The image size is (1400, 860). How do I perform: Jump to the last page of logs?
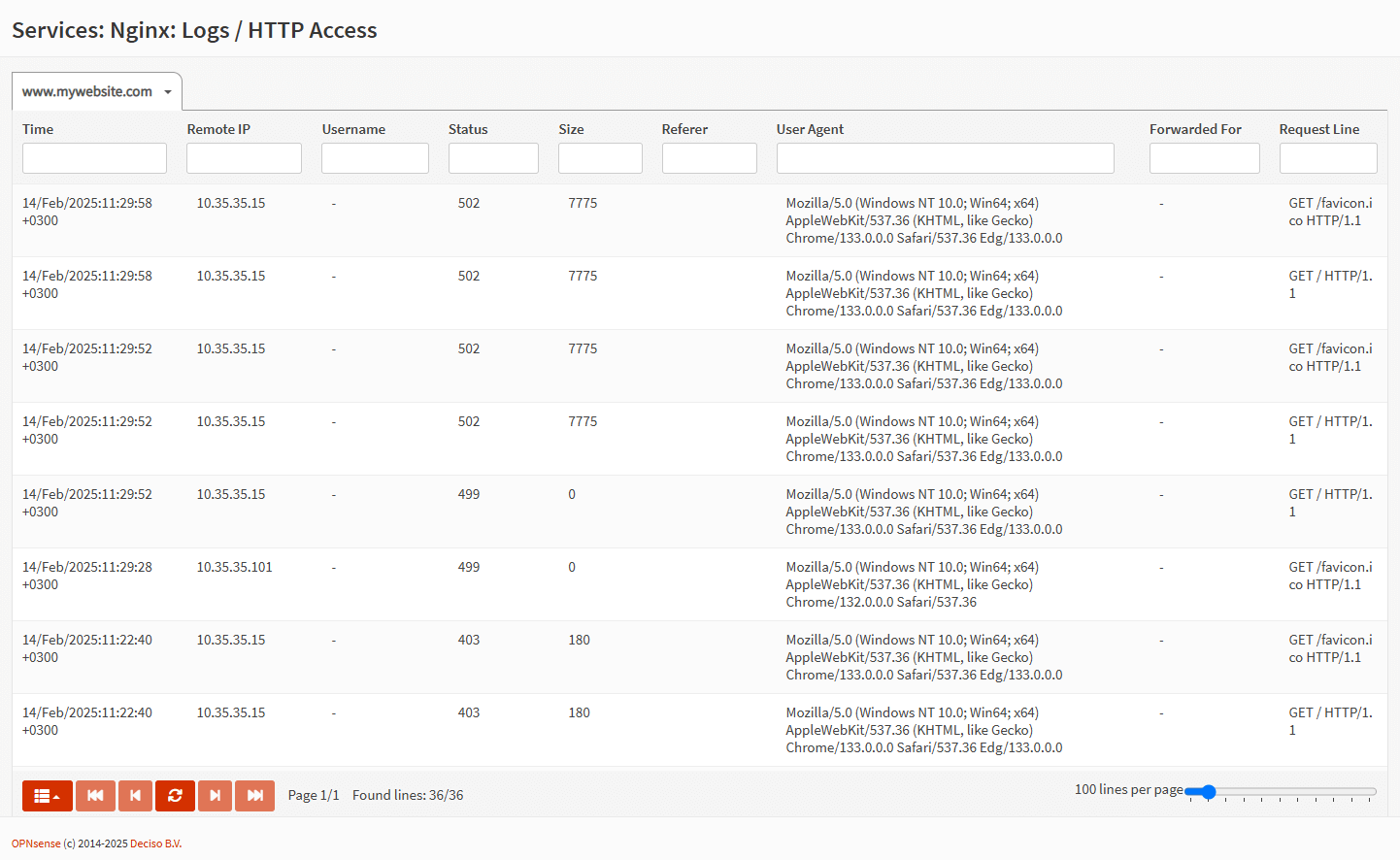(254, 795)
